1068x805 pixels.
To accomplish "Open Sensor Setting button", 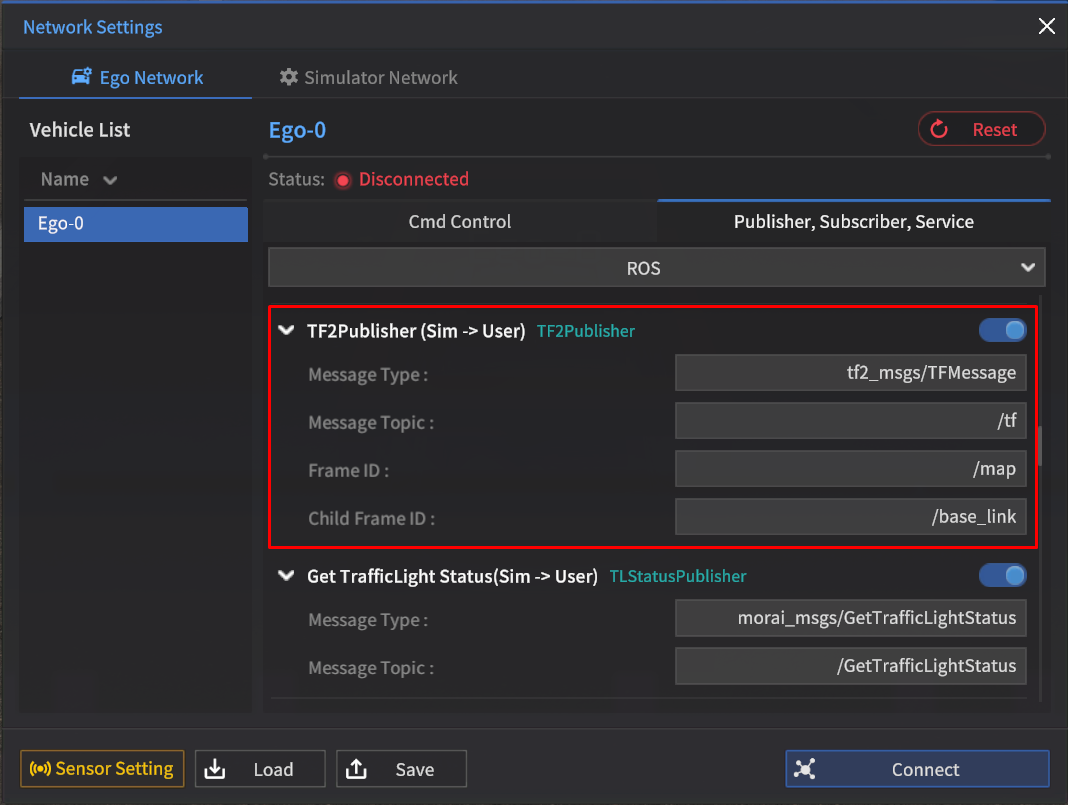I will point(102,769).
